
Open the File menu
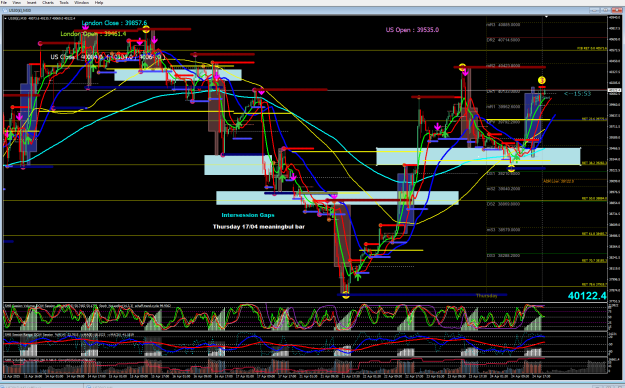coord(4,2)
